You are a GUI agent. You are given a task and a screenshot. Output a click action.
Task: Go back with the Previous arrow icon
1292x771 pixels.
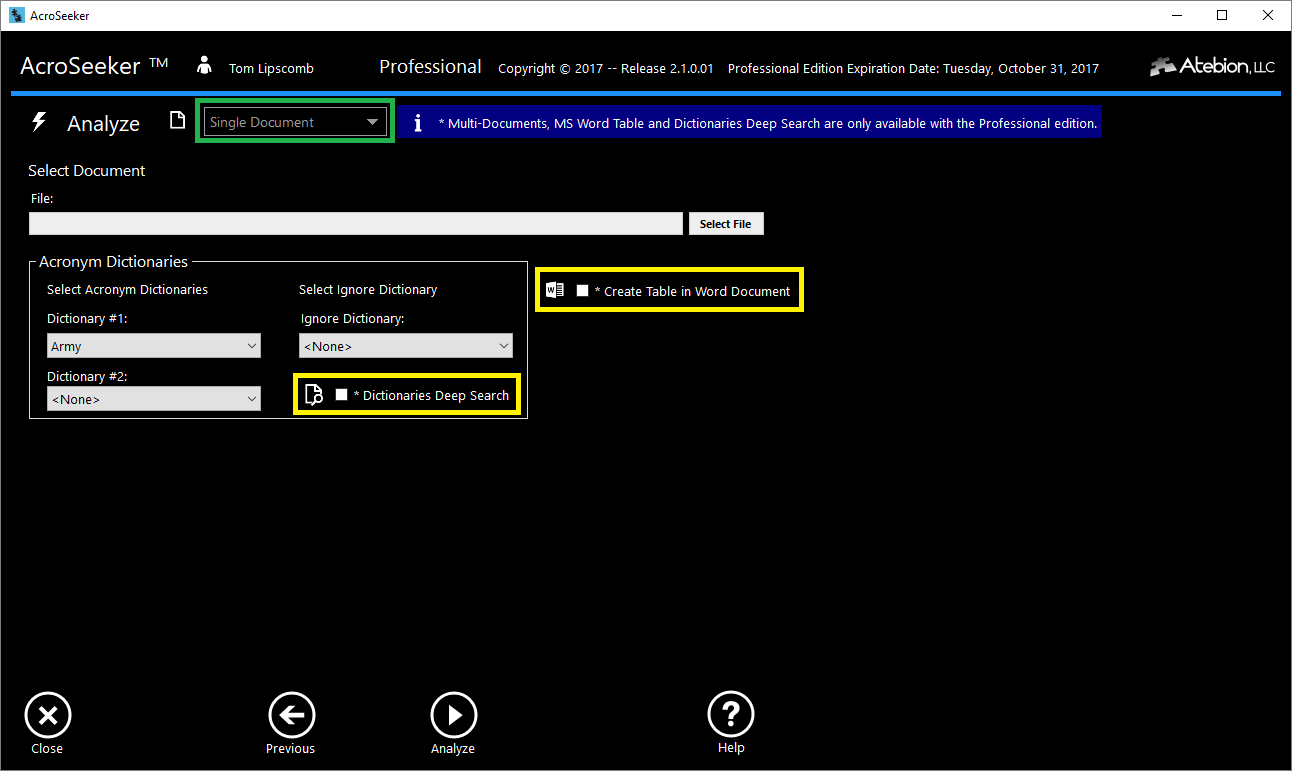tap(291, 715)
